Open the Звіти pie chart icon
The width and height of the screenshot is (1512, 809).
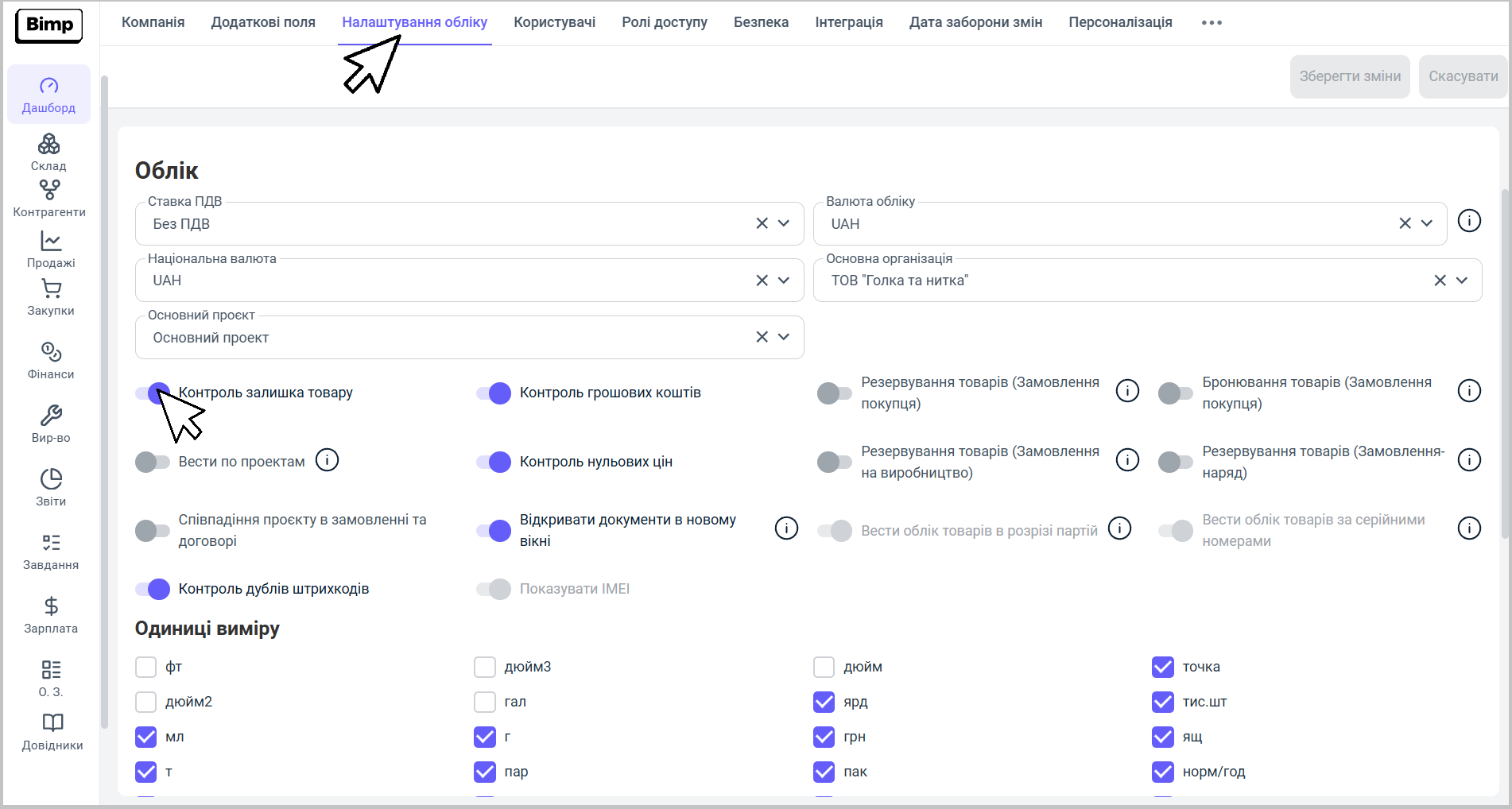[x=50, y=479]
